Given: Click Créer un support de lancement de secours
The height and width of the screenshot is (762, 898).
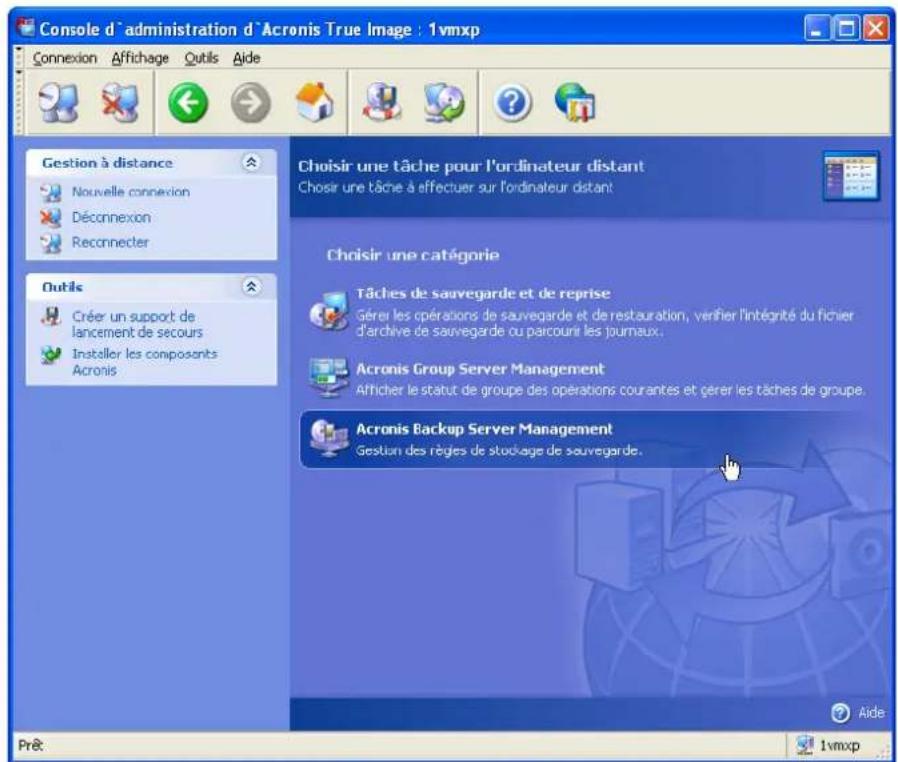Looking at the screenshot, I should click(137, 324).
